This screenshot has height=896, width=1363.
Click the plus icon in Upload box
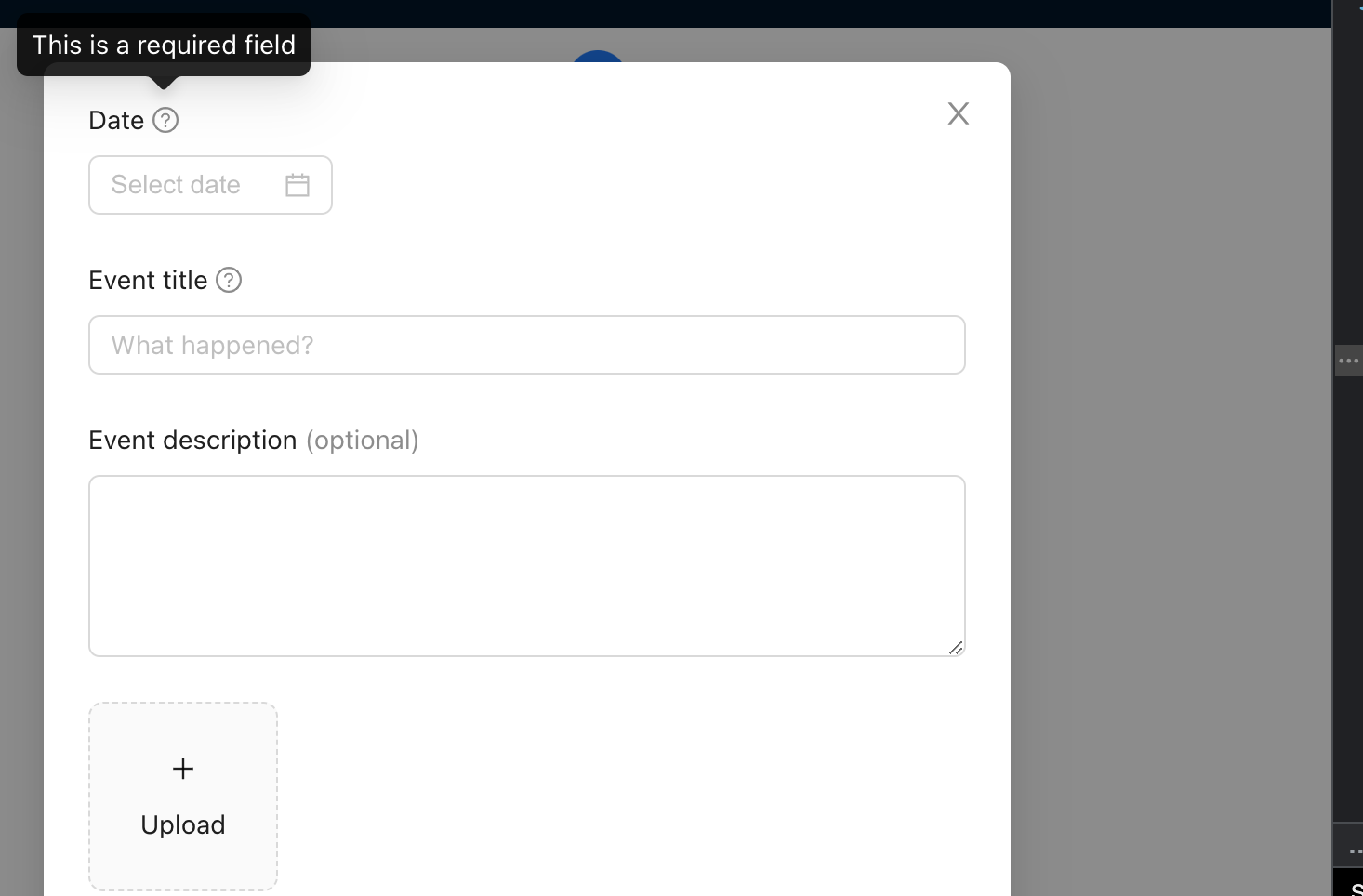point(183,769)
